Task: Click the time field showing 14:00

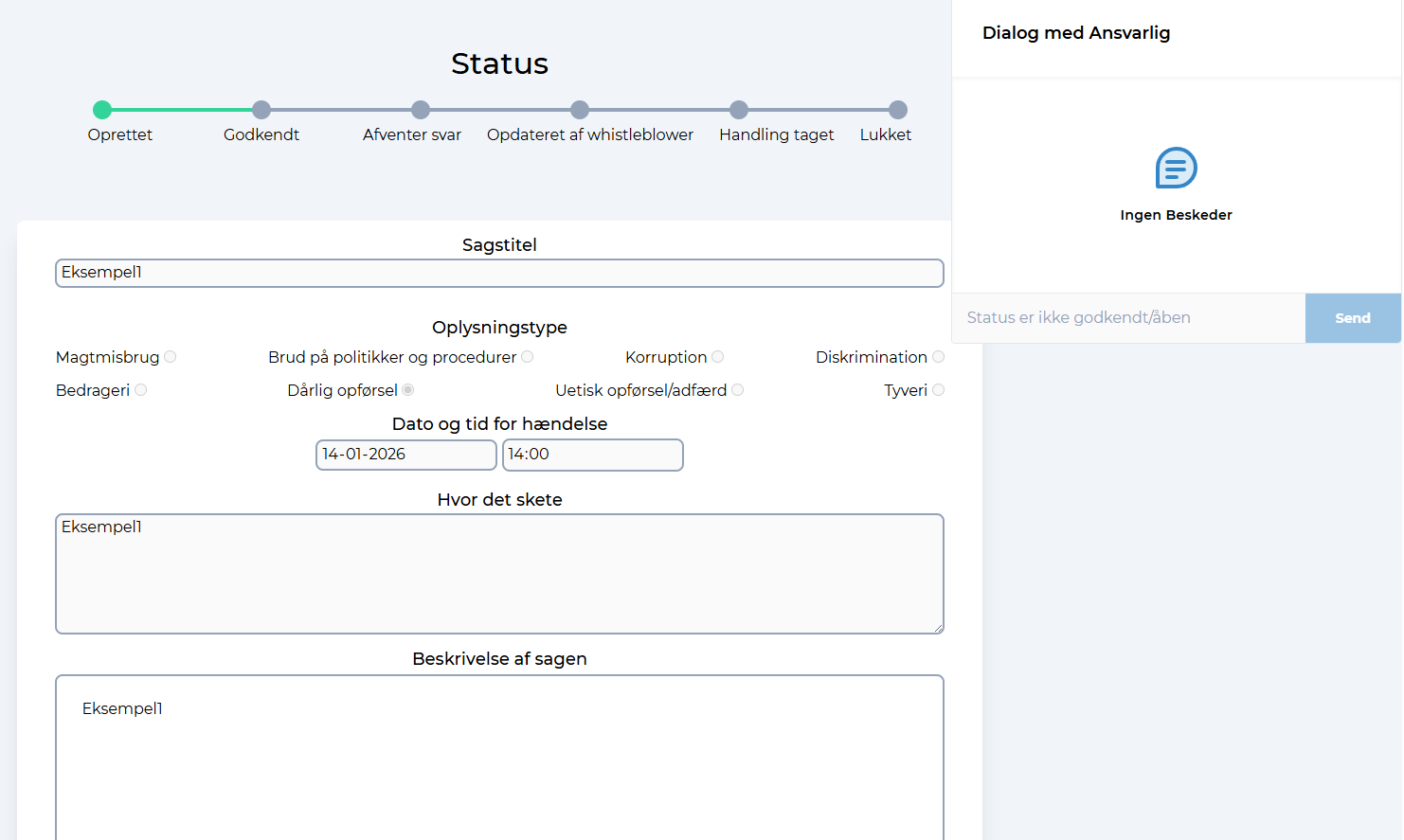Action: point(592,455)
